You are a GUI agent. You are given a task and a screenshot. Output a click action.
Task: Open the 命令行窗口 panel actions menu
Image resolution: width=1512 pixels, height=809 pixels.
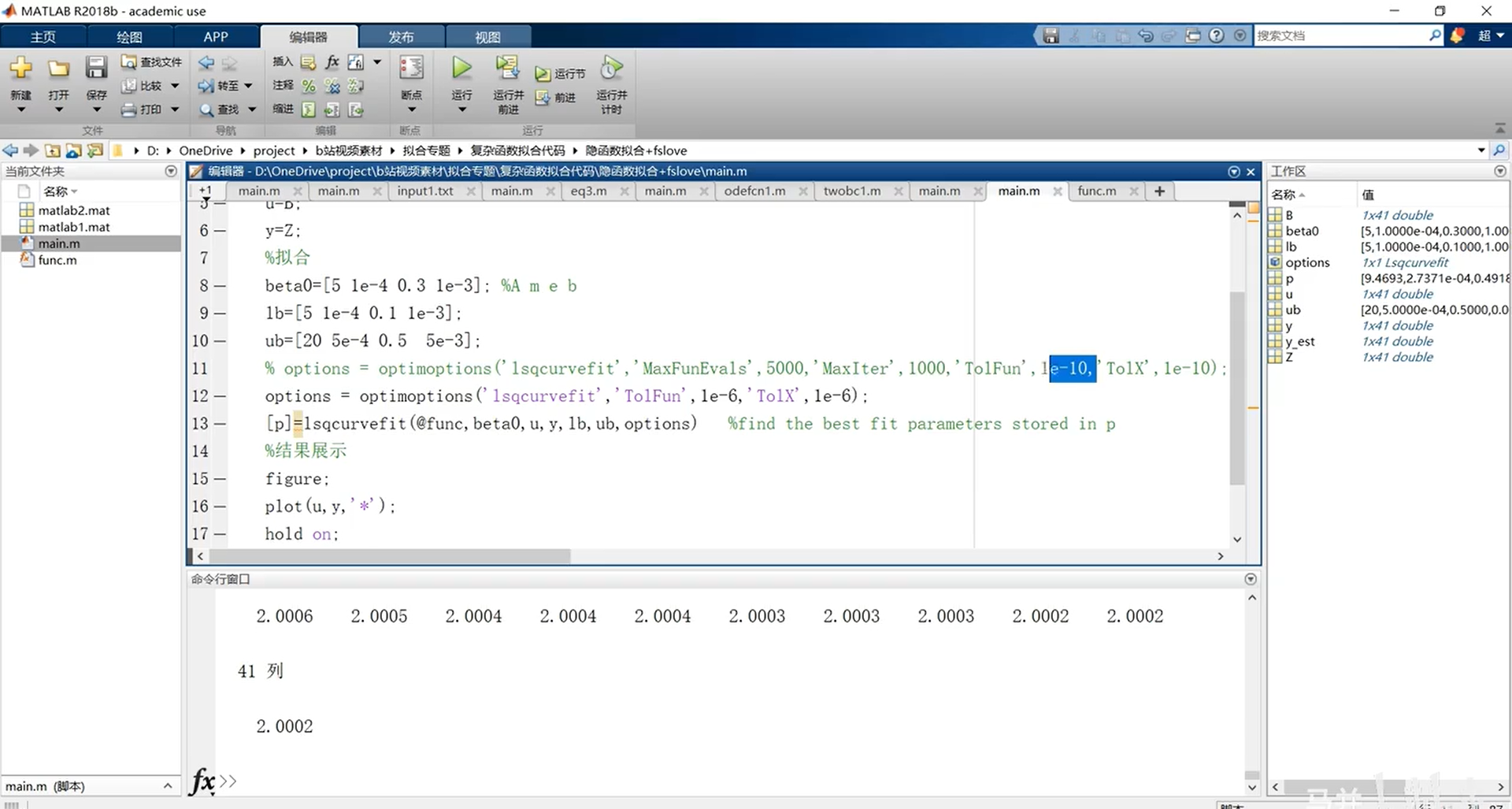(1250, 579)
